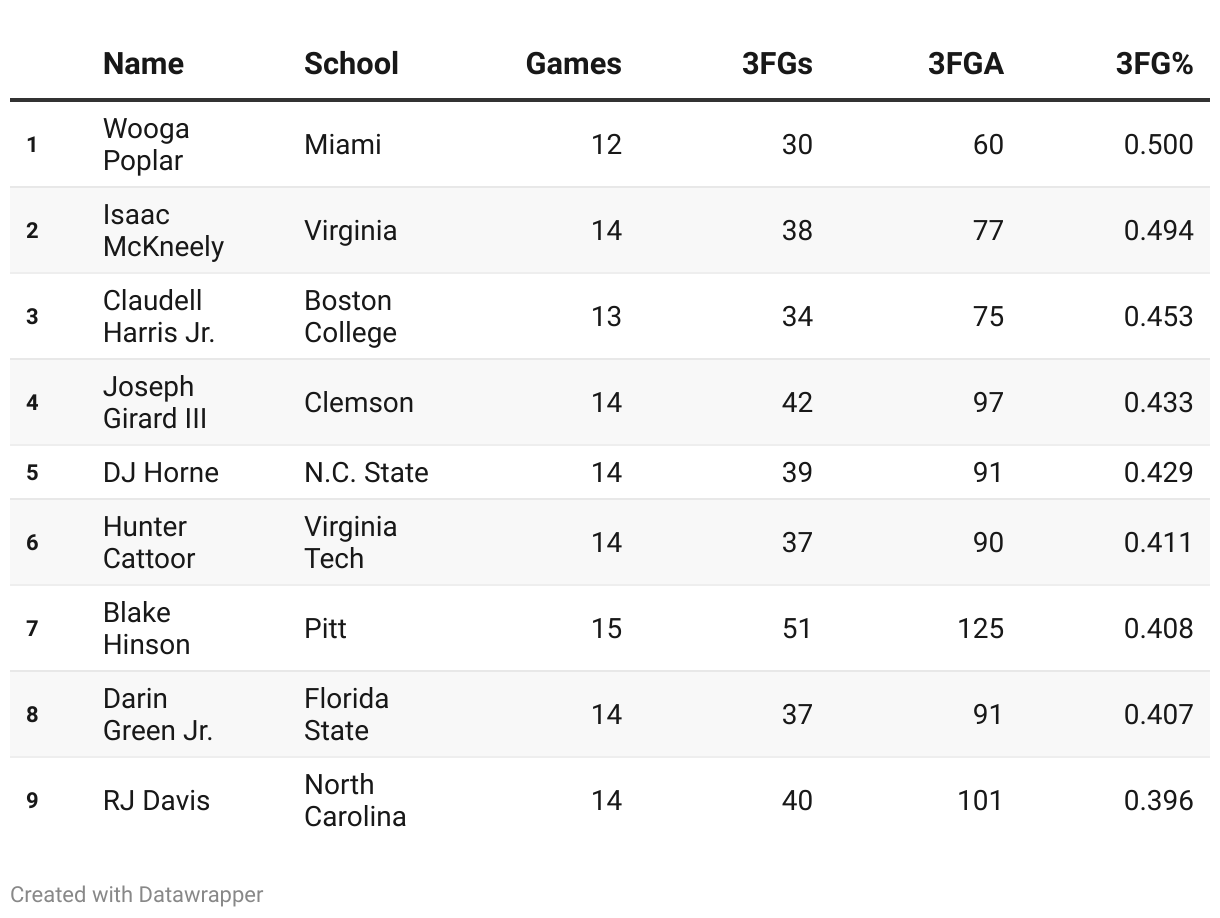This screenshot has height=918, width=1220.
Task: Select the Isaac McKneely name cell
Action: point(163,231)
